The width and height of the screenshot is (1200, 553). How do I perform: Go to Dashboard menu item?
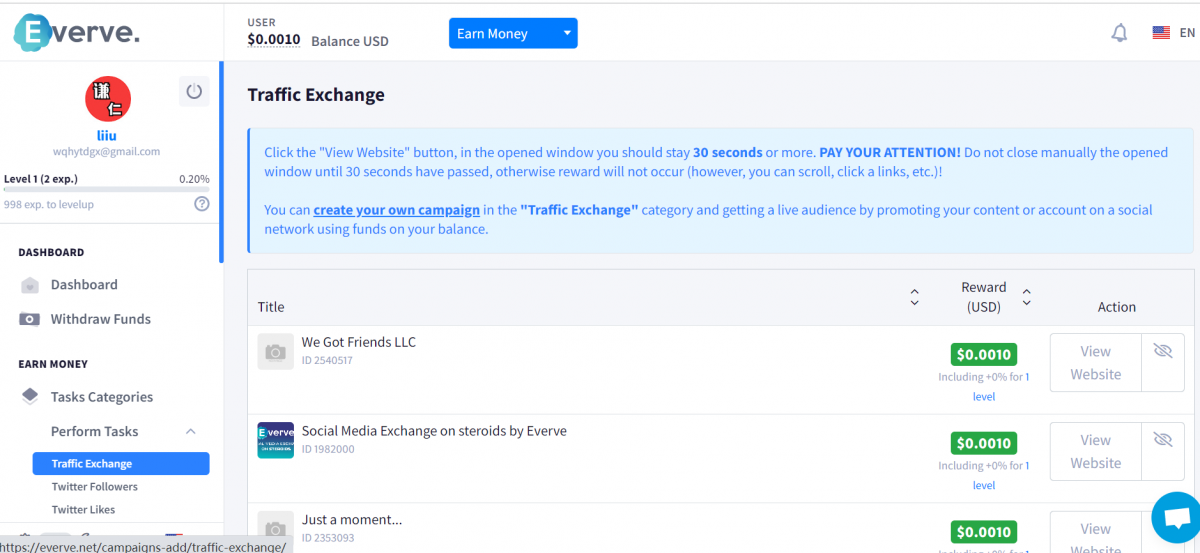[84, 285]
